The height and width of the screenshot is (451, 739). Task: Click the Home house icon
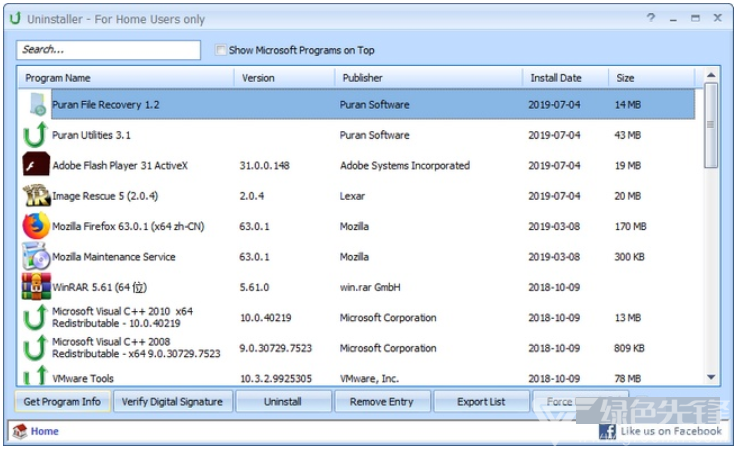pos(20,431)
